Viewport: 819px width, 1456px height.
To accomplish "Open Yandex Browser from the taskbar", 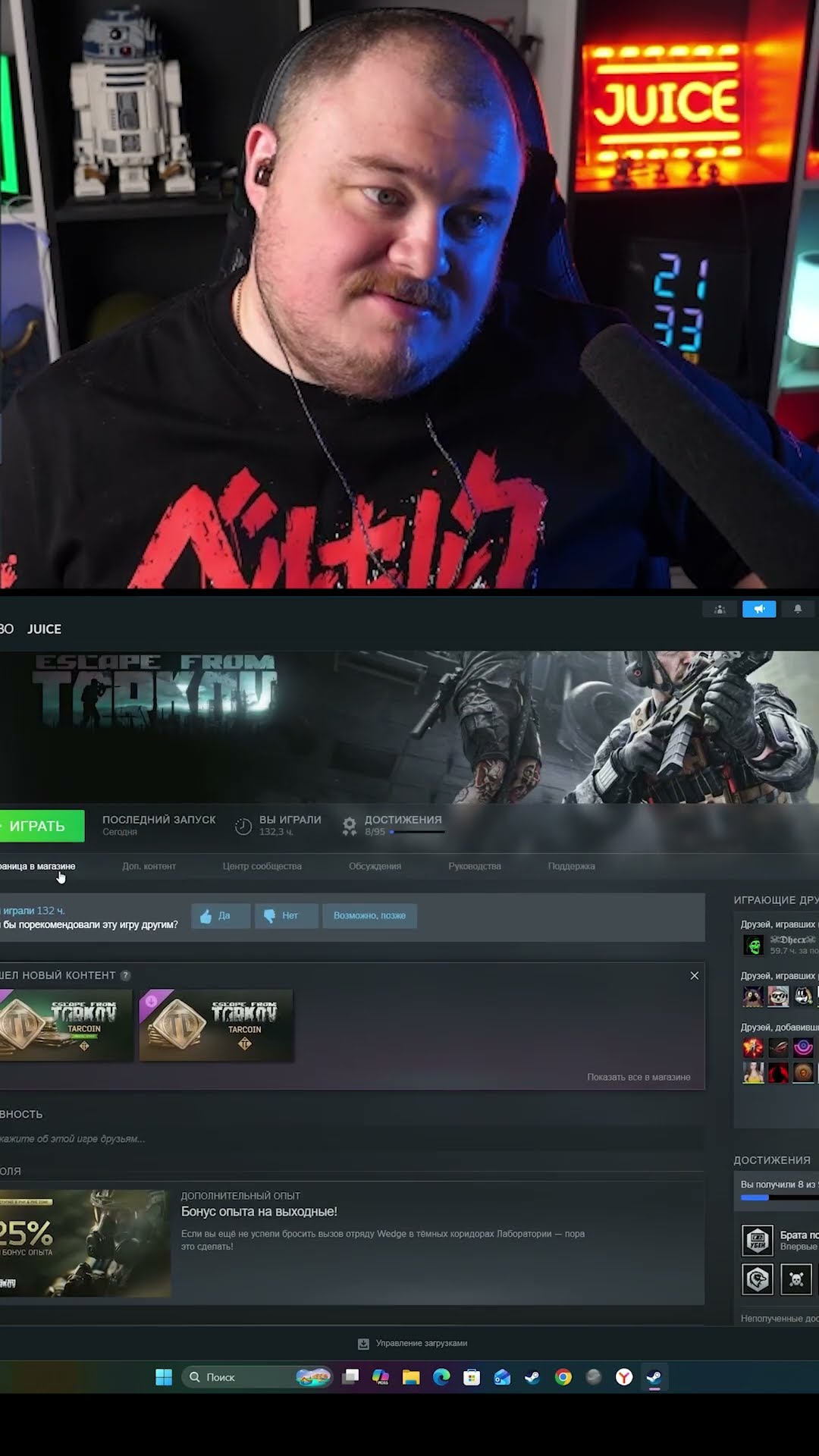I will pos(623,1377).
